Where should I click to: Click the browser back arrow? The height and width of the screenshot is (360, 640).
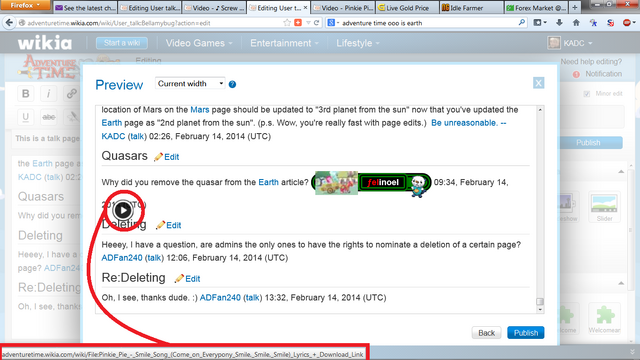coord(9,23)
